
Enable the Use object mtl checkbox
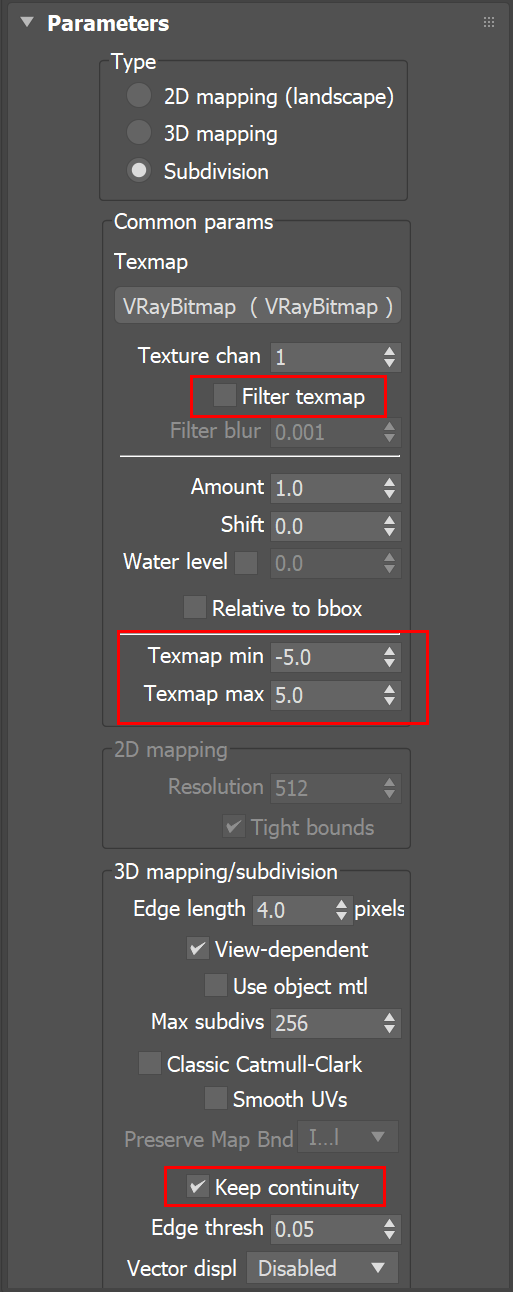(x=216, y=986)
